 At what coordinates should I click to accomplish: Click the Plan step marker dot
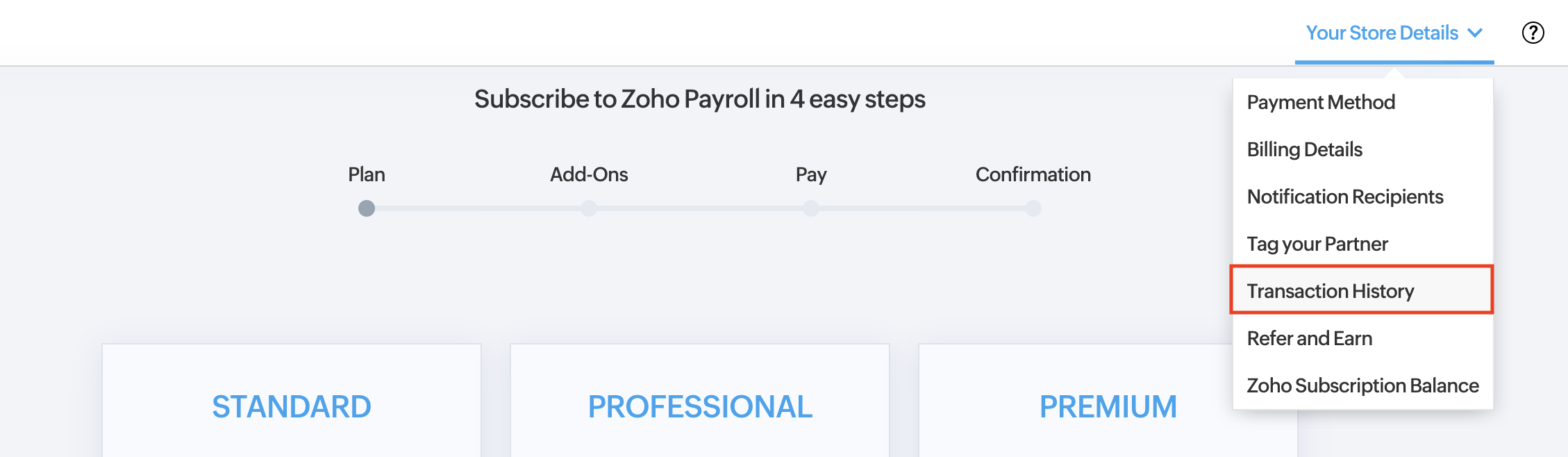click(x=367, y=208)
